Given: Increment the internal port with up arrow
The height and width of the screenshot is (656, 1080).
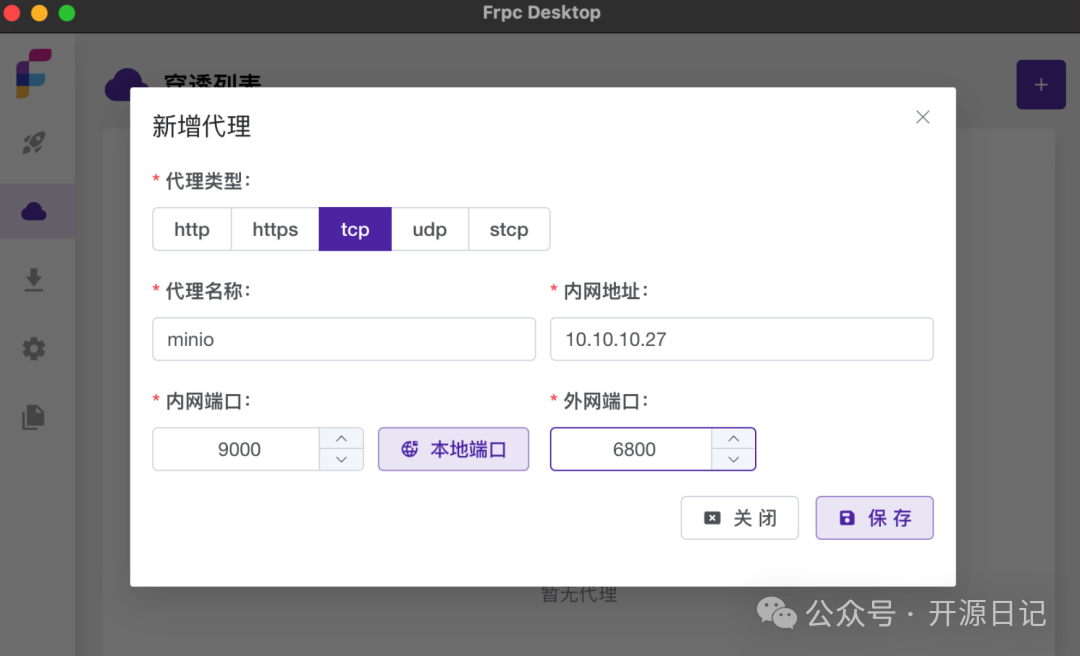Looking at the screenshot, I should pos(341,438).
